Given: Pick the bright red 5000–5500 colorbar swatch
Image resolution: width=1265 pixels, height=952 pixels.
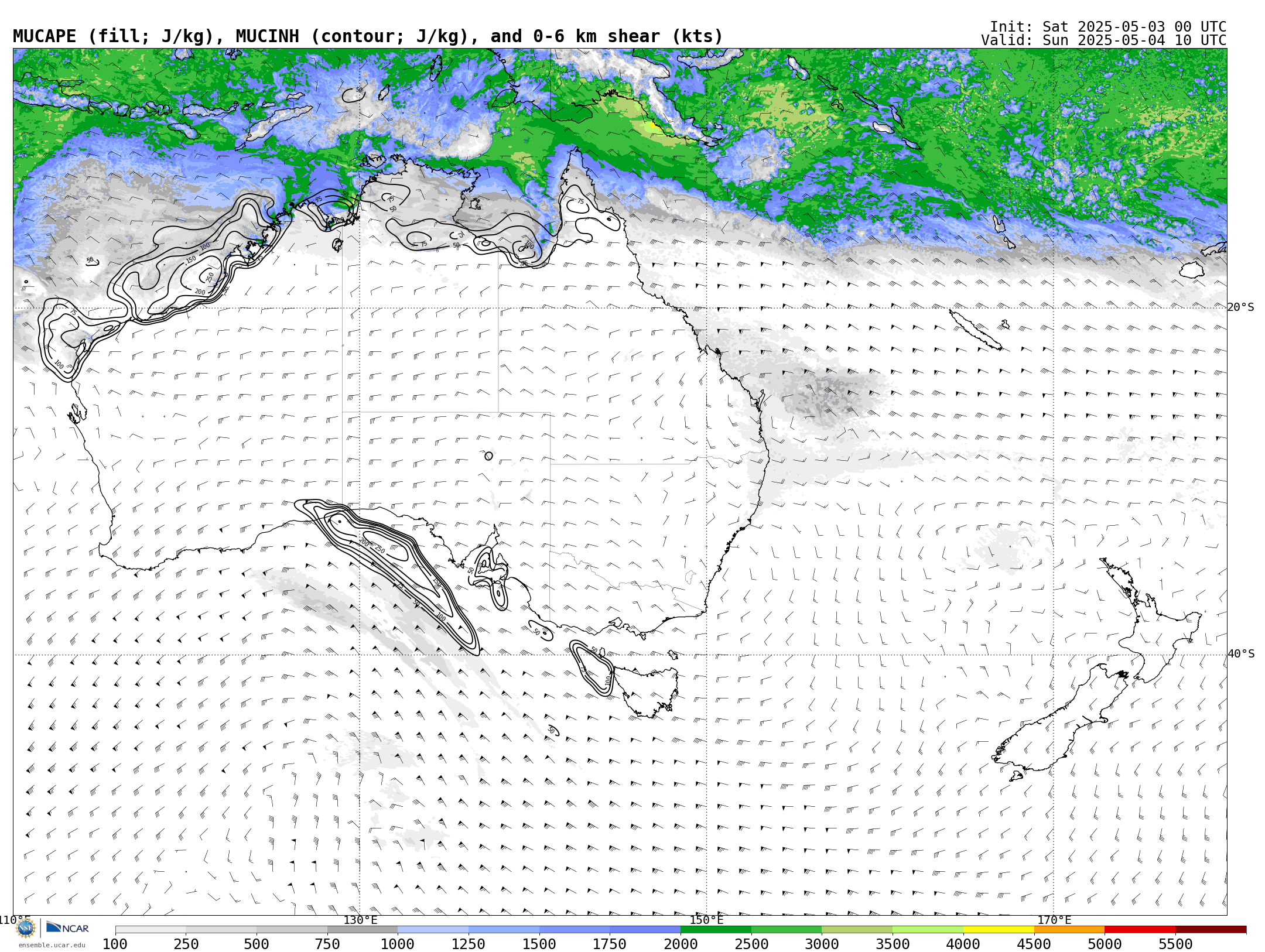Looking at the screenshot, I should tap(1140, 930).
